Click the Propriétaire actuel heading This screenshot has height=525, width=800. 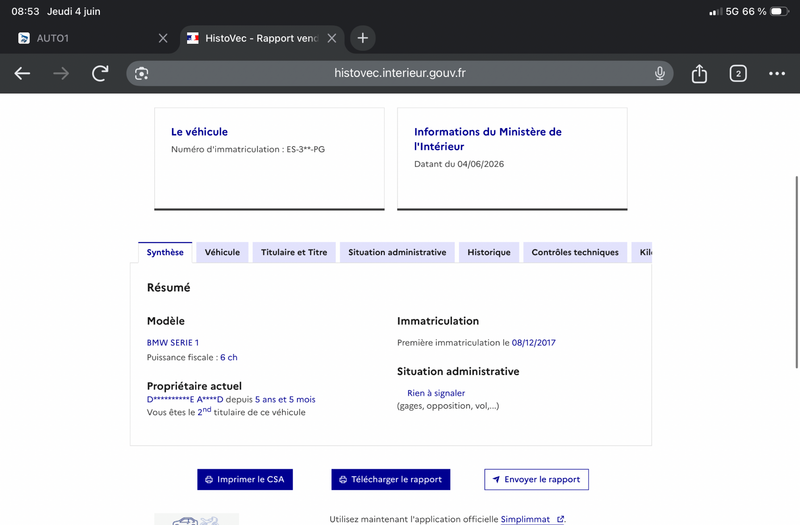[x=194, y=386]
